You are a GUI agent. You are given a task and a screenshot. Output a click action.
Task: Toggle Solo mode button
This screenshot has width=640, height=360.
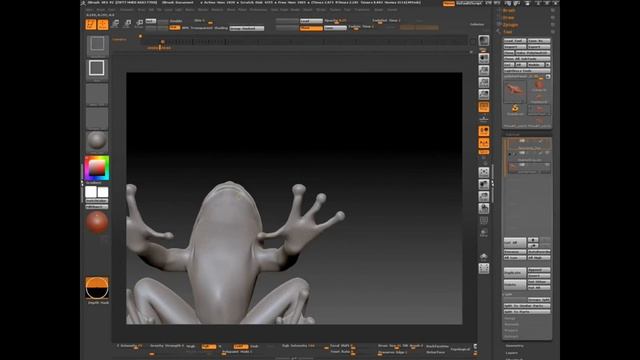click(484, 256)
